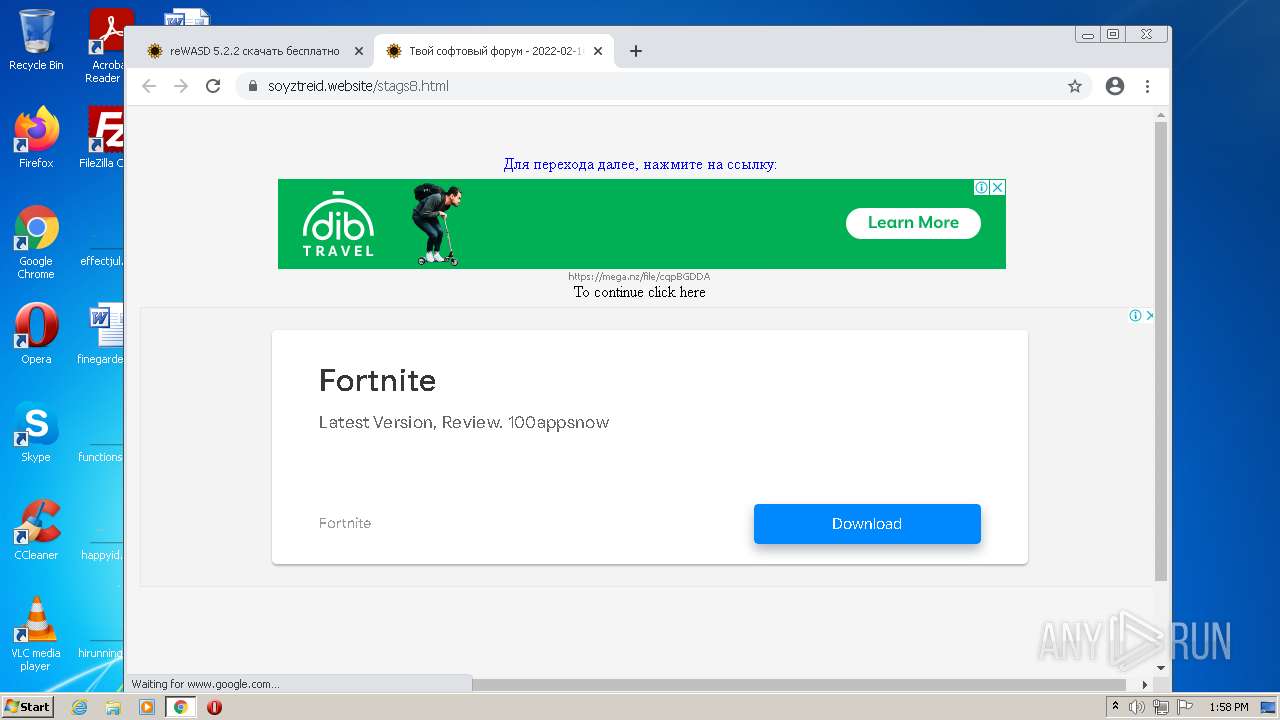Select the VLC media player desktop icon
Viewport: 1280px width, 720px height.
(x=36, y=634)
